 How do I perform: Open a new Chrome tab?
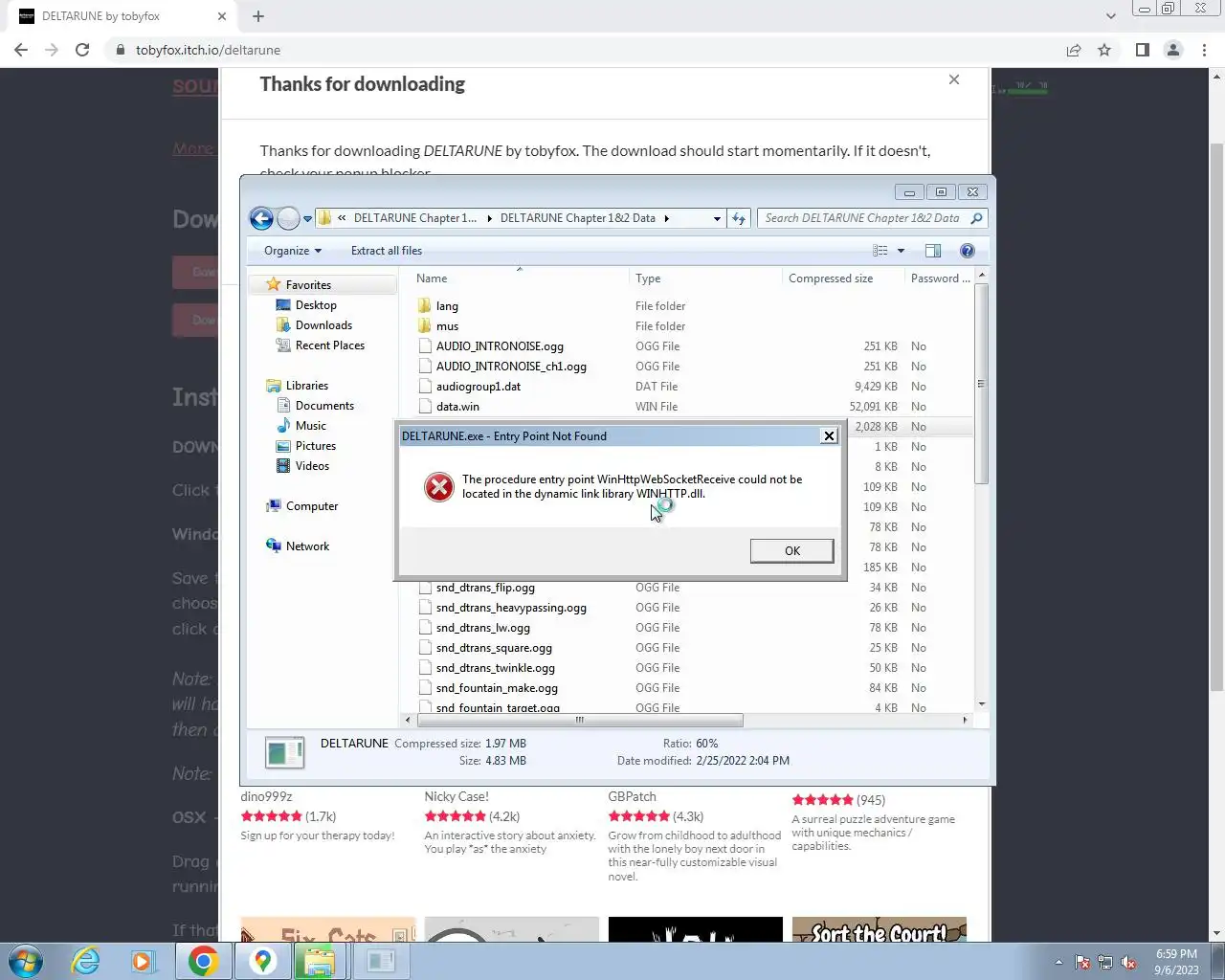pos(258,16)
